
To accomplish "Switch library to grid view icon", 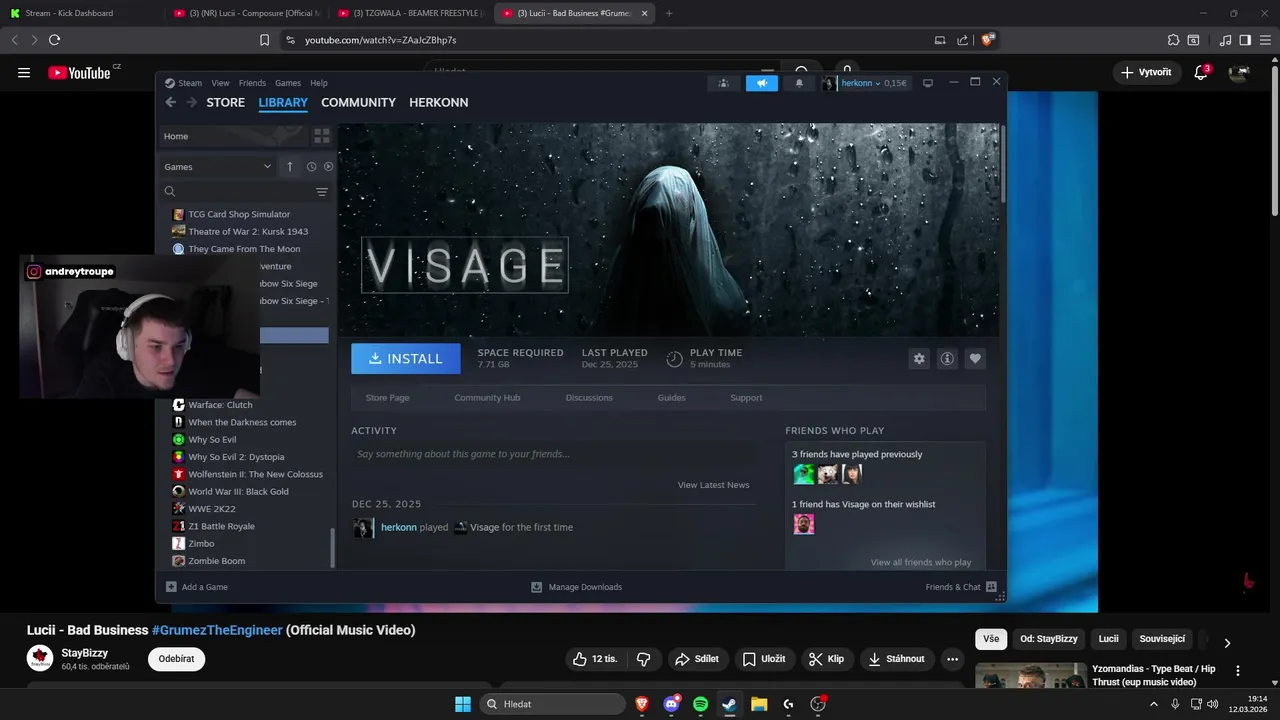I will pos(322,136).
